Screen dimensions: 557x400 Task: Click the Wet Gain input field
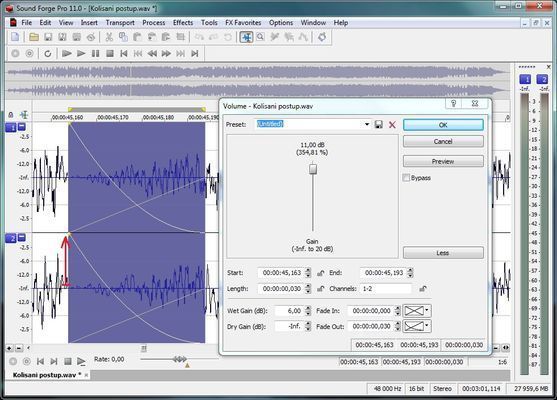pos(290,311)
